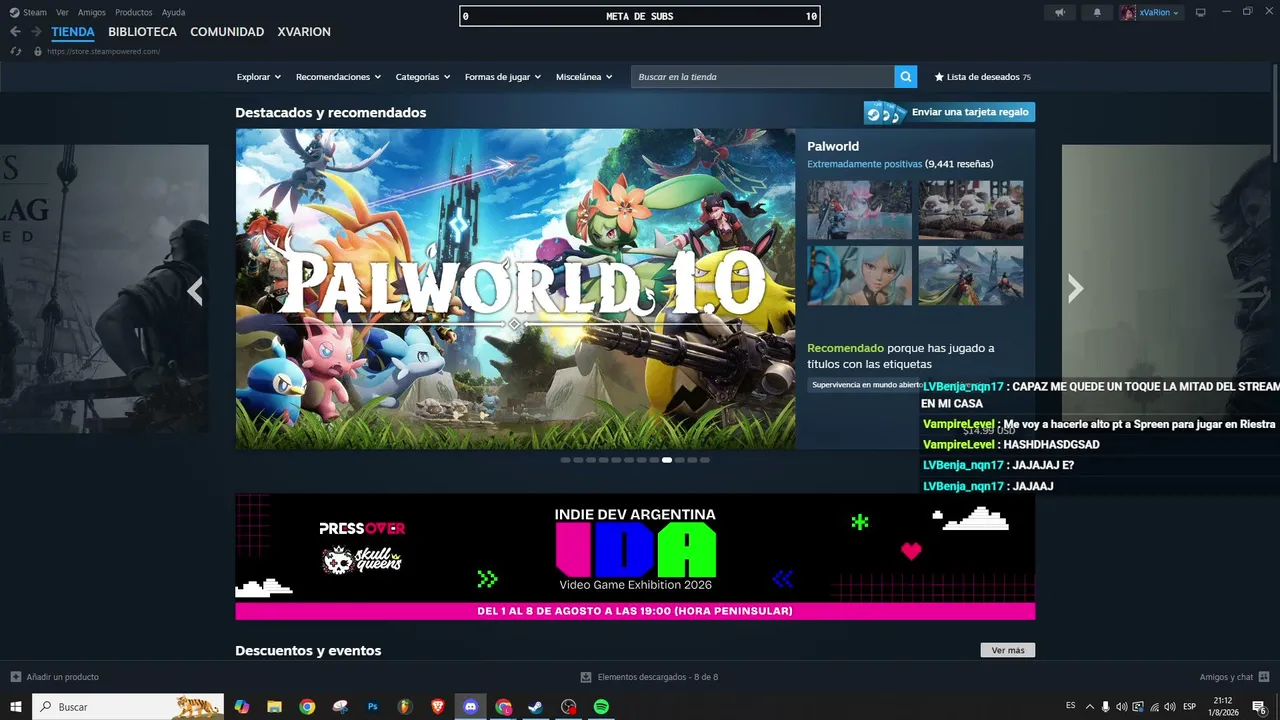
Task: Click inside the store search field
Action: (763, 77)
